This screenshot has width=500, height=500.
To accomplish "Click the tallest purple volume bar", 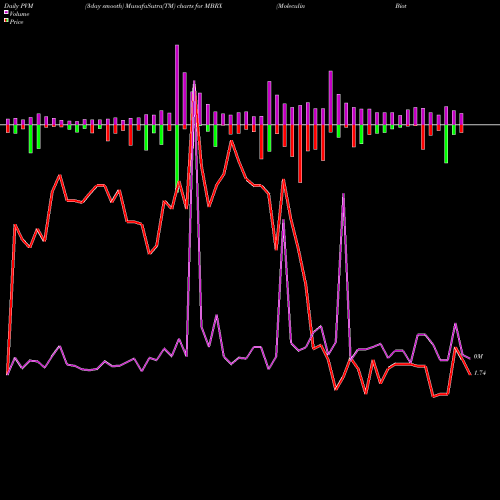I will point(177,85).
